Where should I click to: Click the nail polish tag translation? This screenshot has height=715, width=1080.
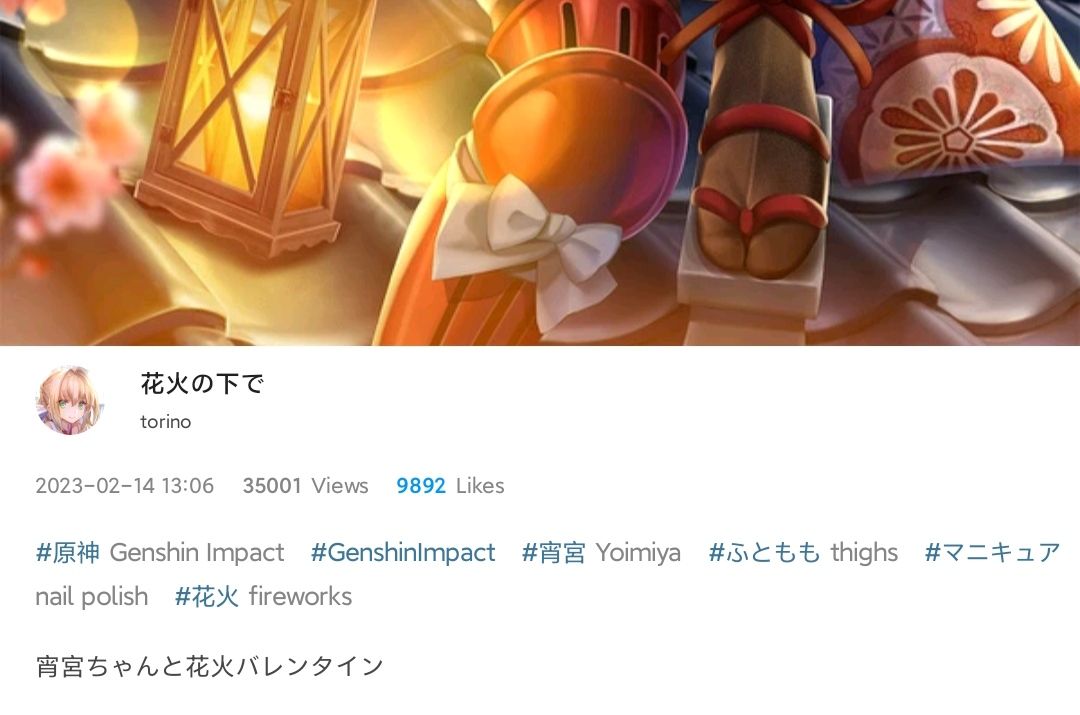pos(92,597)
